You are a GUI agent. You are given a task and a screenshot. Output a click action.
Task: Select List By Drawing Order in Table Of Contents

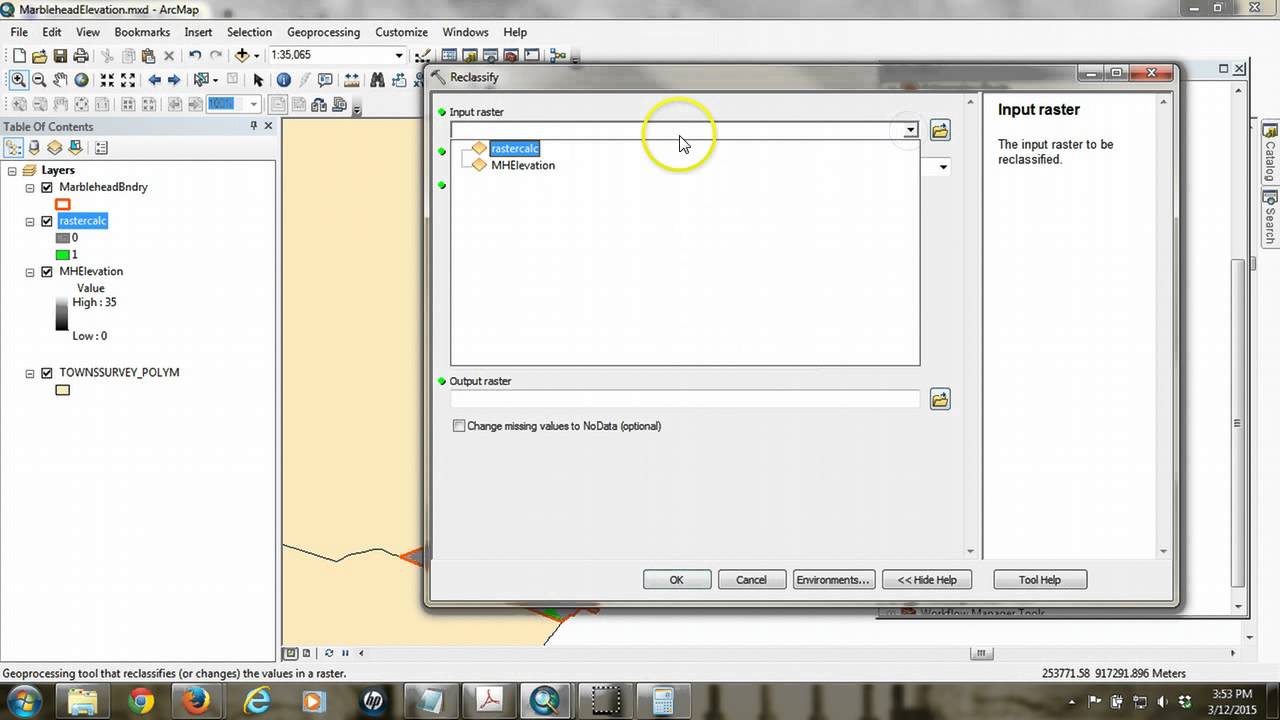[x=14, y=148]
